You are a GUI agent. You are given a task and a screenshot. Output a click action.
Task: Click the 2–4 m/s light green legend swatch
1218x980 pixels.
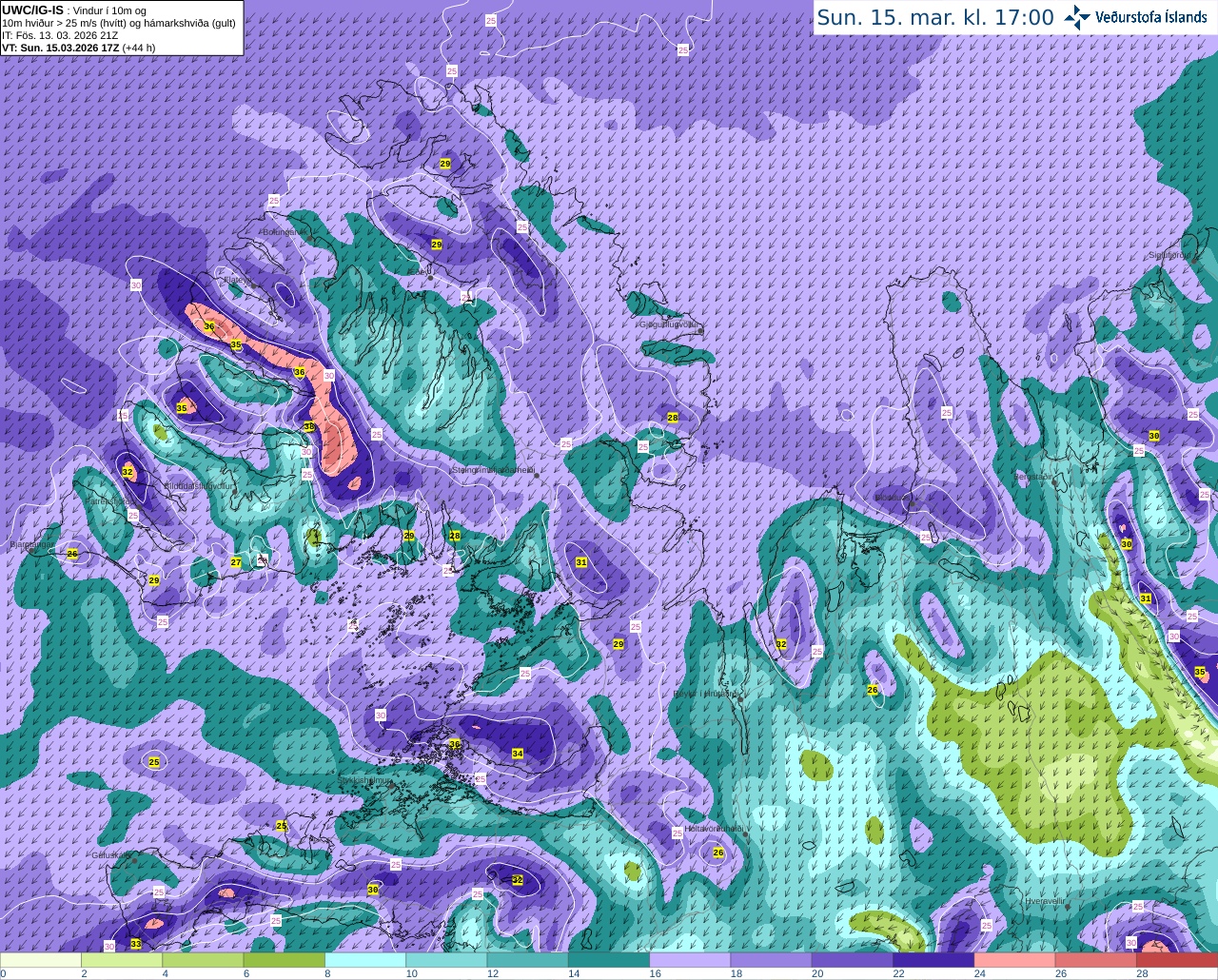(122, 960)
